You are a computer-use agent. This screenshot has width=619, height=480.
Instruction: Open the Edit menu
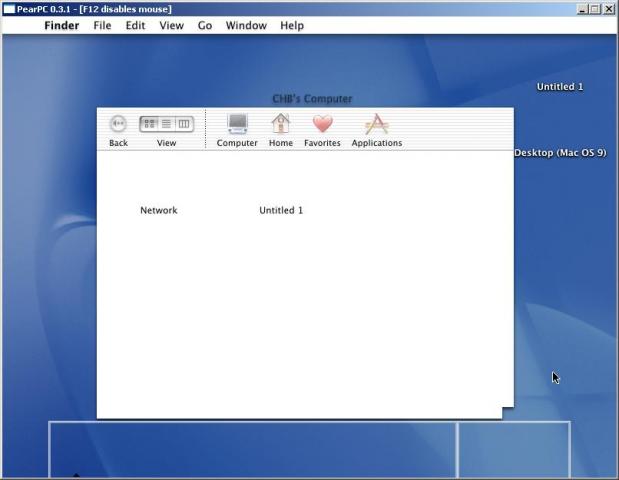tap(135, 26)
